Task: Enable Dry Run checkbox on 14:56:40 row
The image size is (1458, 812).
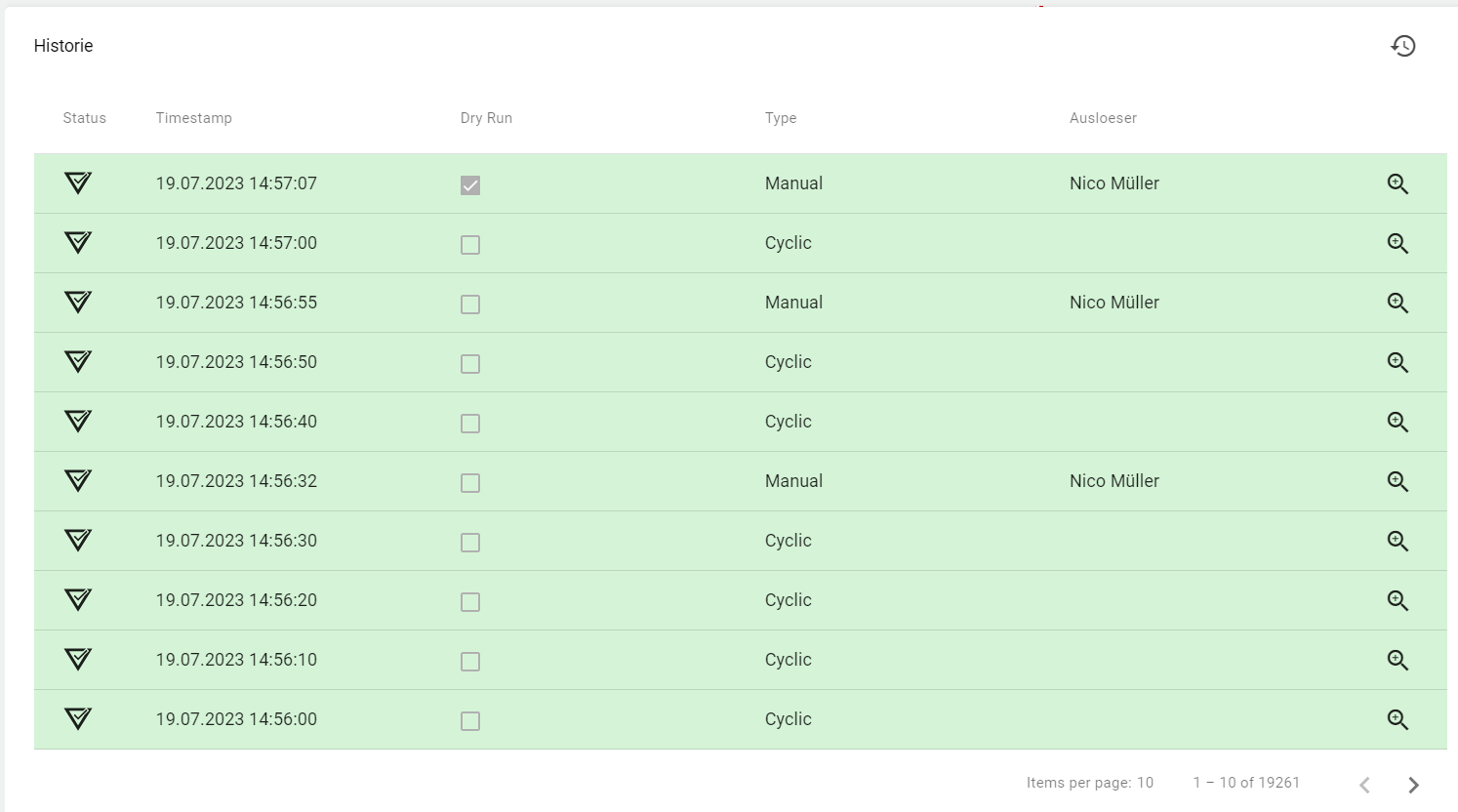Action: [470, 424]
